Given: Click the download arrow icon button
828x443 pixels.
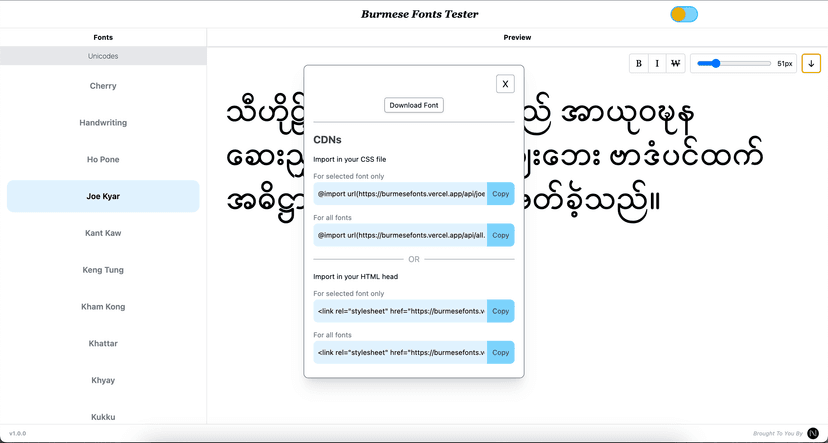Looking at the screenshot, I should (811, 63).
